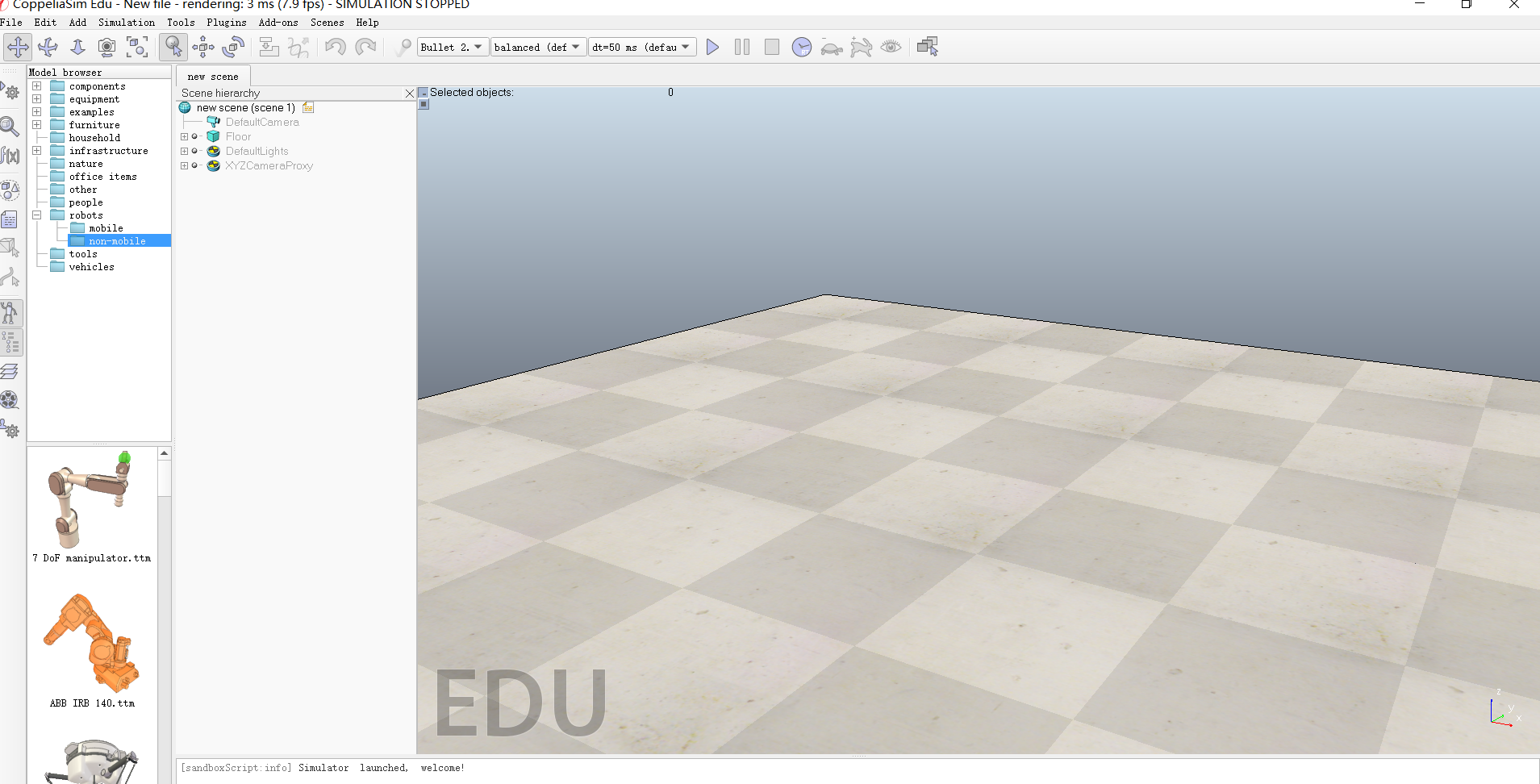This screenshot has width=1540, height=784.
Task: Toggle the click selection tool
Action: click(173, 47)
